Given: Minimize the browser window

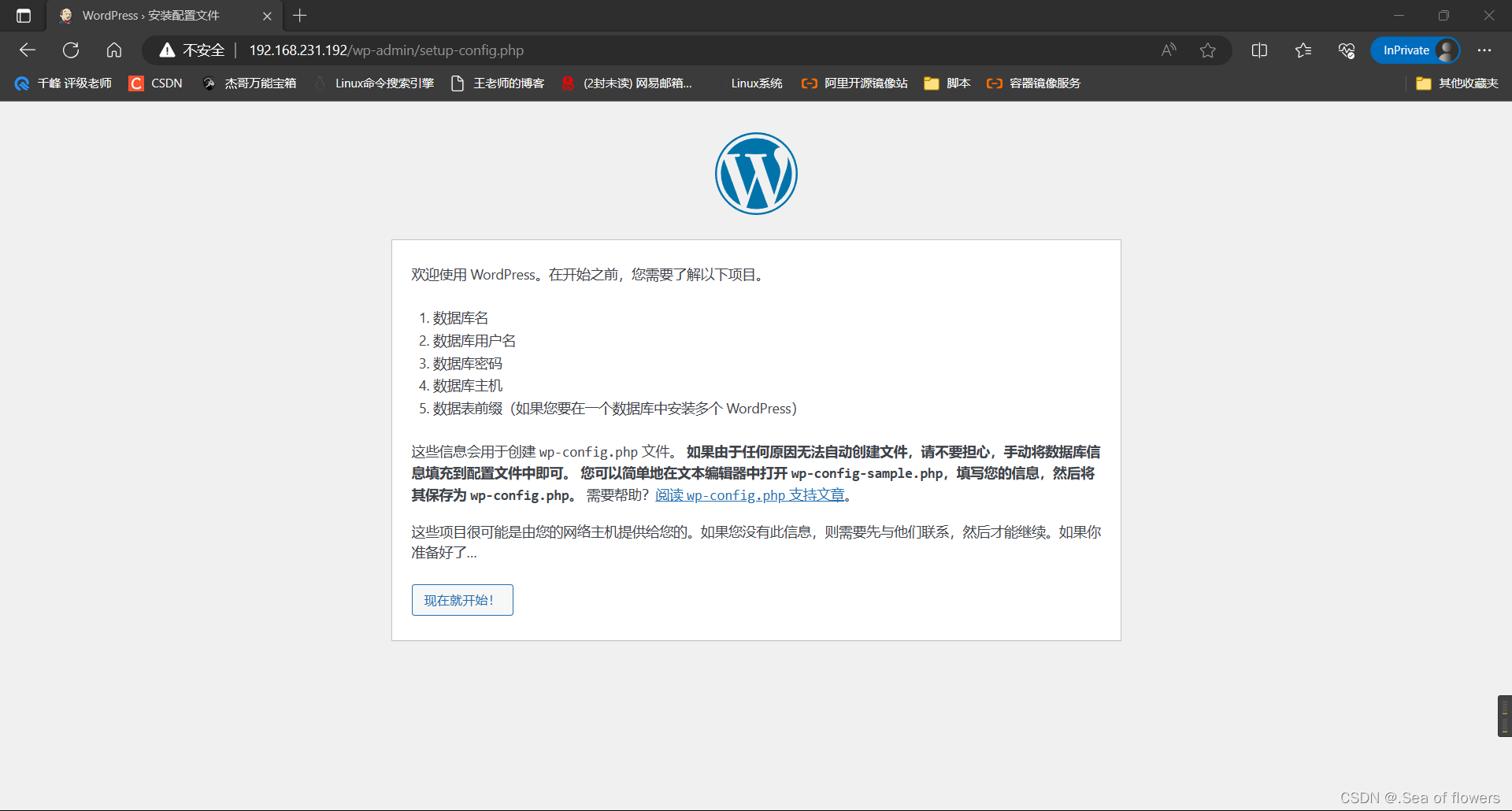Looking at the screenshot, I should (x=1399, y=16).
